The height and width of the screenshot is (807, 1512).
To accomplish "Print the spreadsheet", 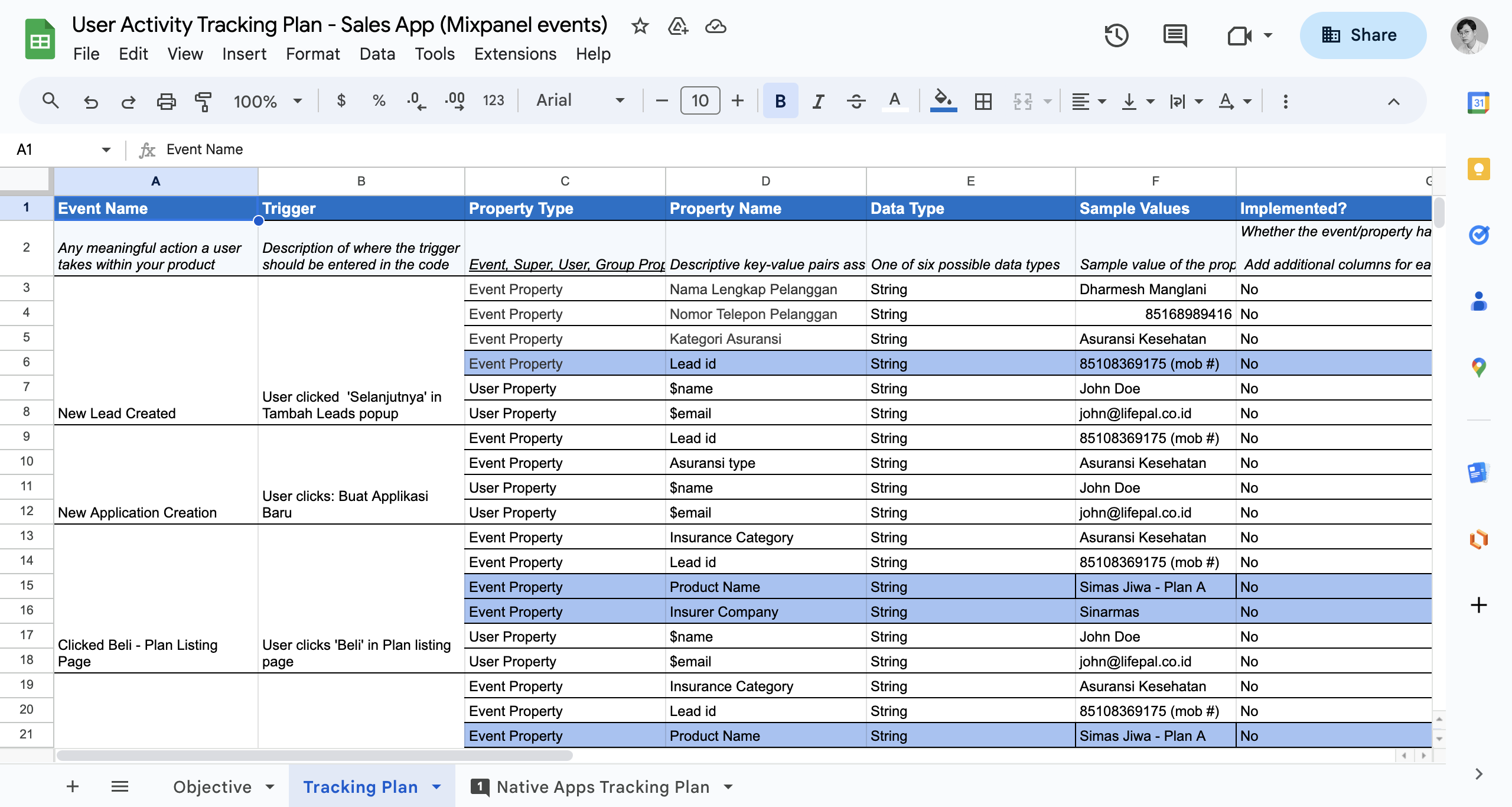I will click(166, 101).
